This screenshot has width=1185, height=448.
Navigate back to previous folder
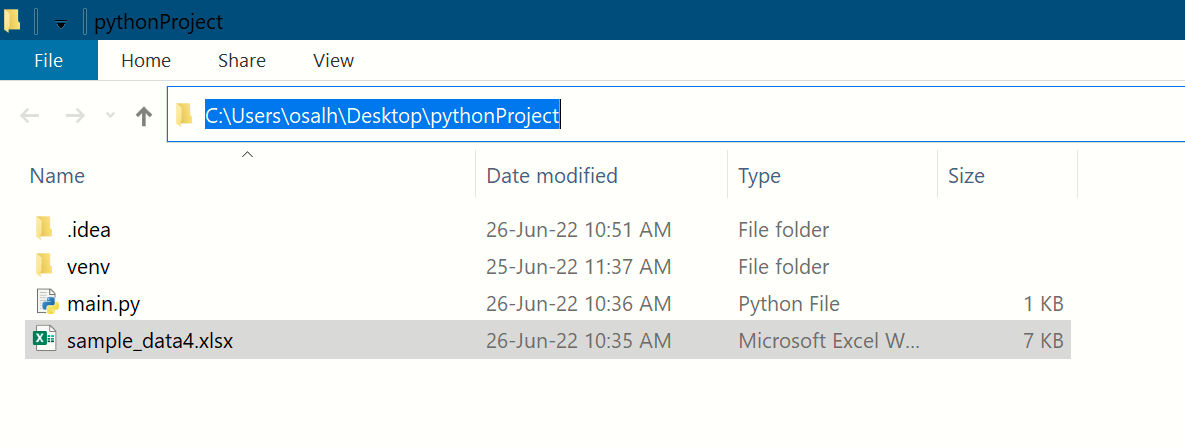pos(29,117)
